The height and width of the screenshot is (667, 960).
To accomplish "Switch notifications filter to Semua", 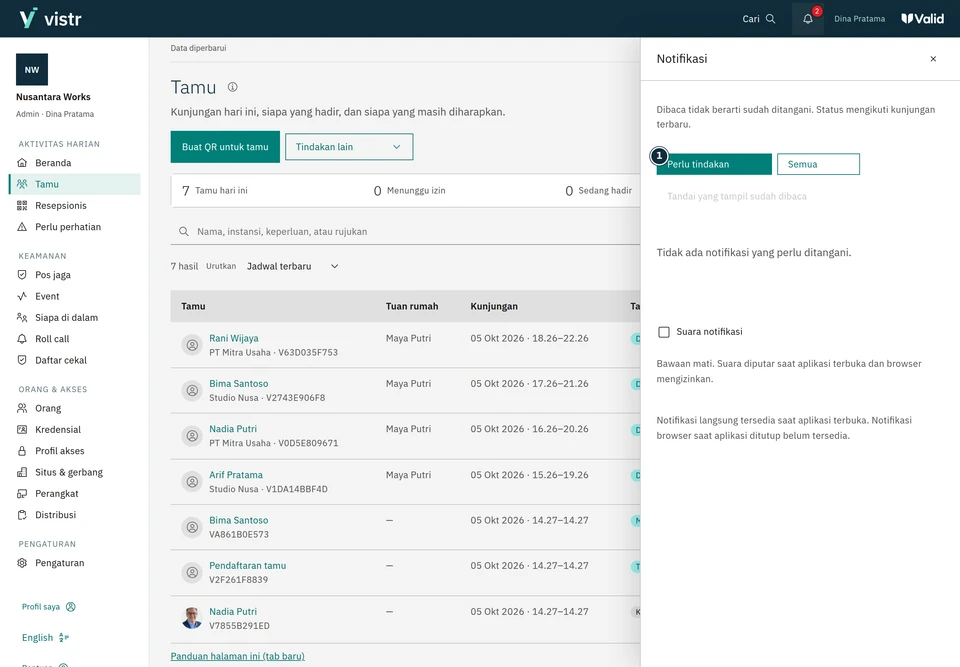I will pyautogui.click(x=818, y=164).
